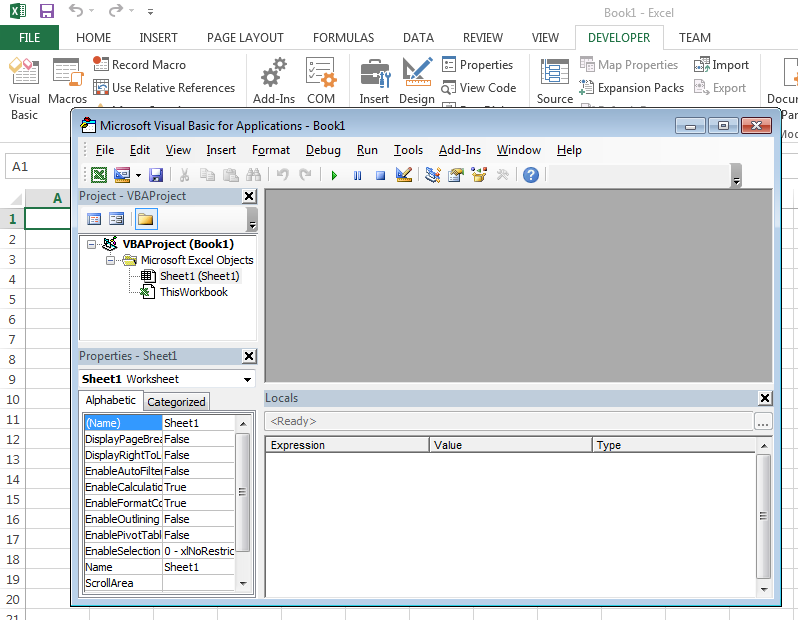Click Redo icon in VBA toolbar
Image resolution: width=798 pixels, height=620 pixels.
point(305,175)
